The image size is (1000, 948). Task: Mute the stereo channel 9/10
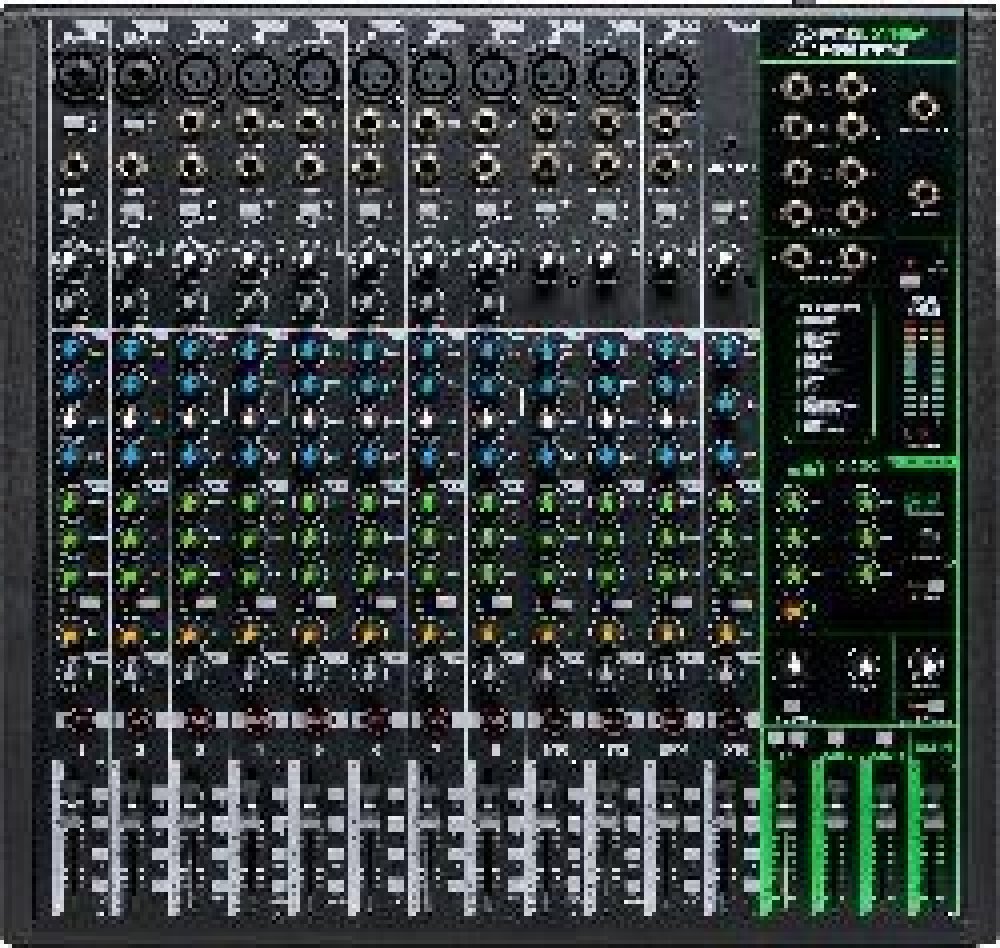[550, 717]
